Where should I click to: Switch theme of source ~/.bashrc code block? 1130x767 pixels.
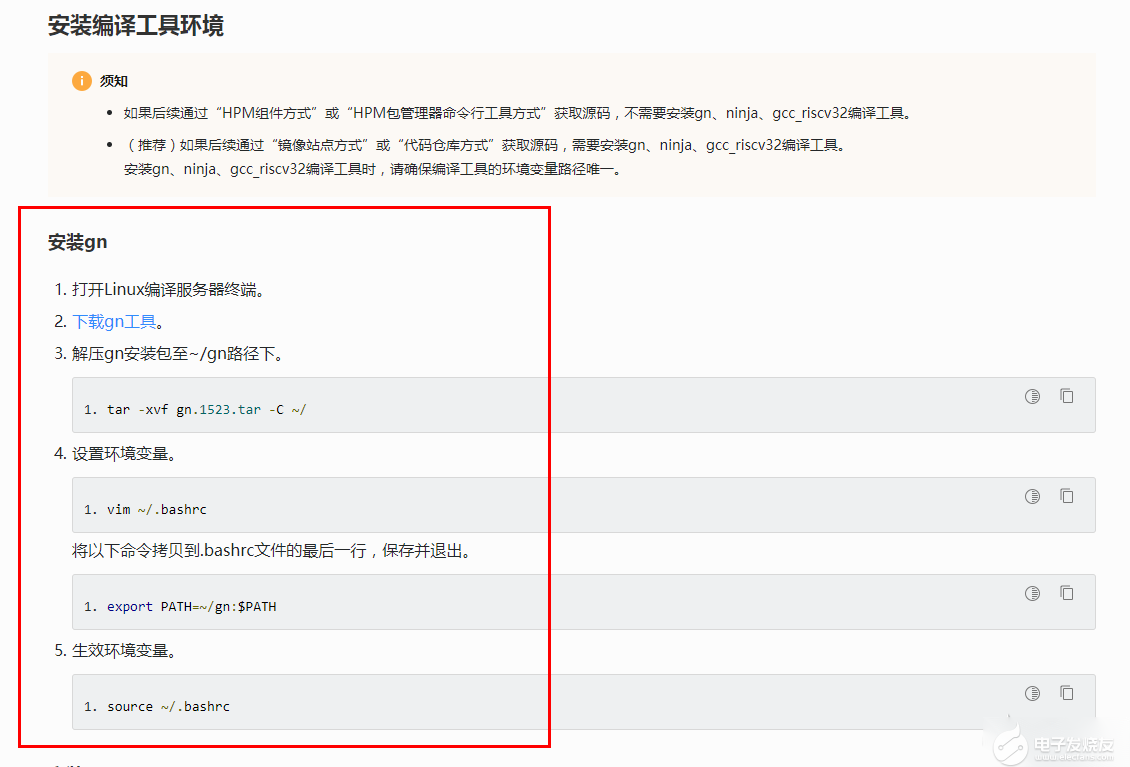point(1033,693)
